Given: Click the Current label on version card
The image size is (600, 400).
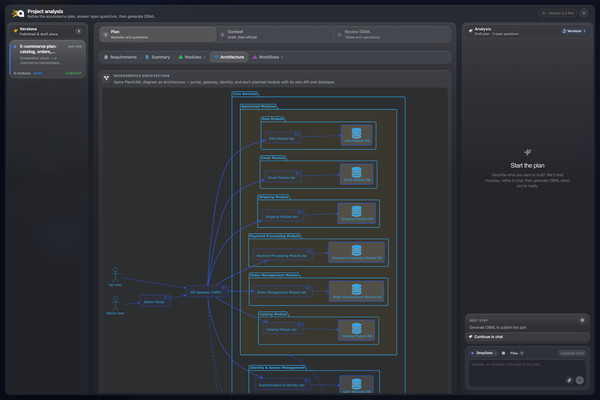Looking at the screenshot, I should [73, 73].
